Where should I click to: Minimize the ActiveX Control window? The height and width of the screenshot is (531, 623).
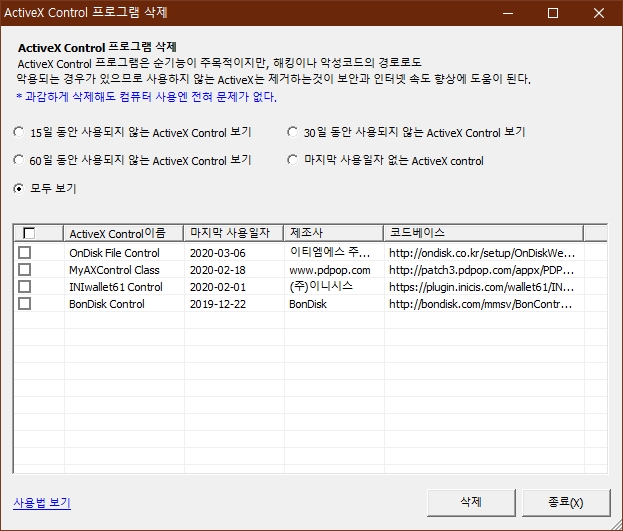point(508,13)
